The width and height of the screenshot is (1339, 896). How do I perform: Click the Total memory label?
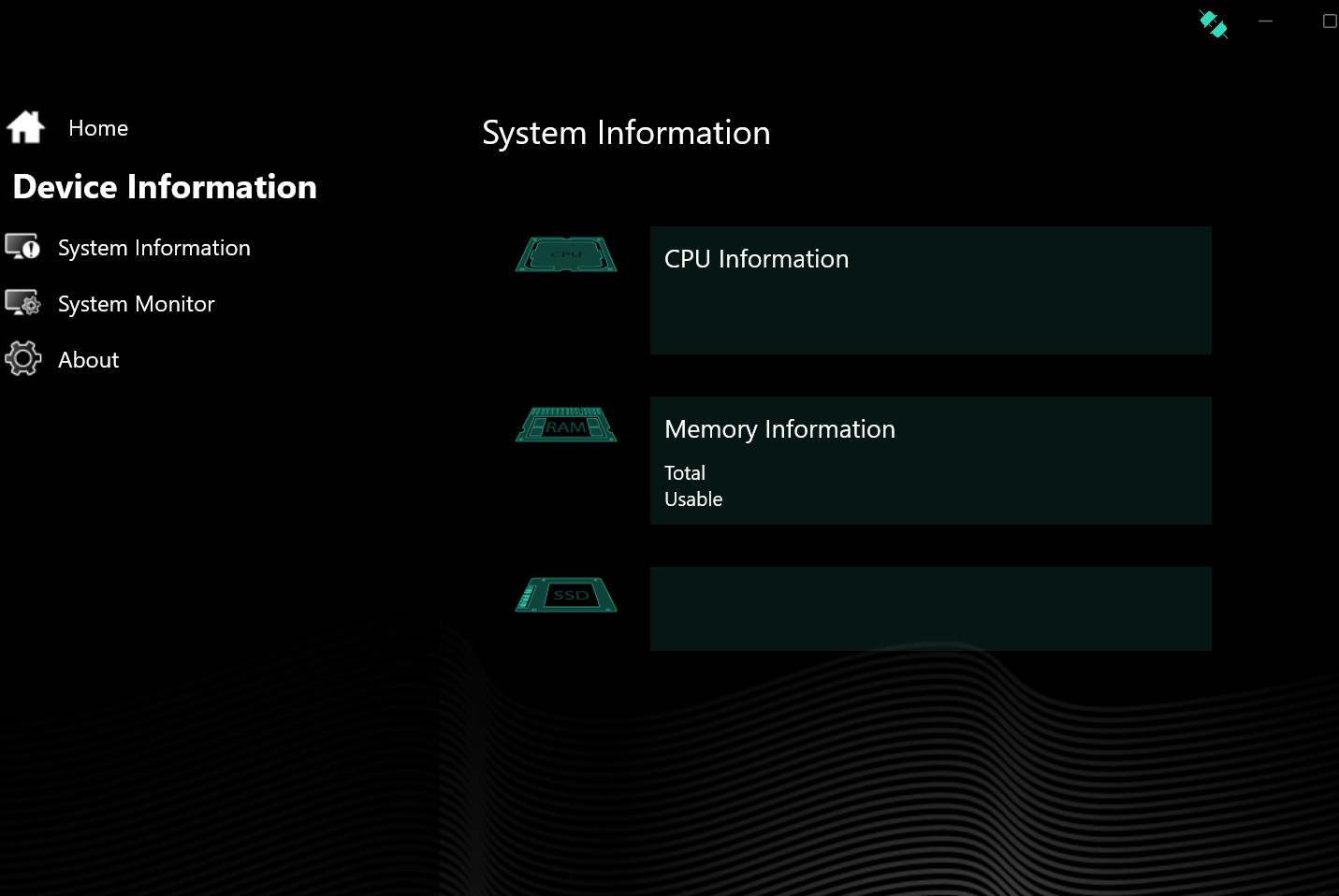[685, 472]
